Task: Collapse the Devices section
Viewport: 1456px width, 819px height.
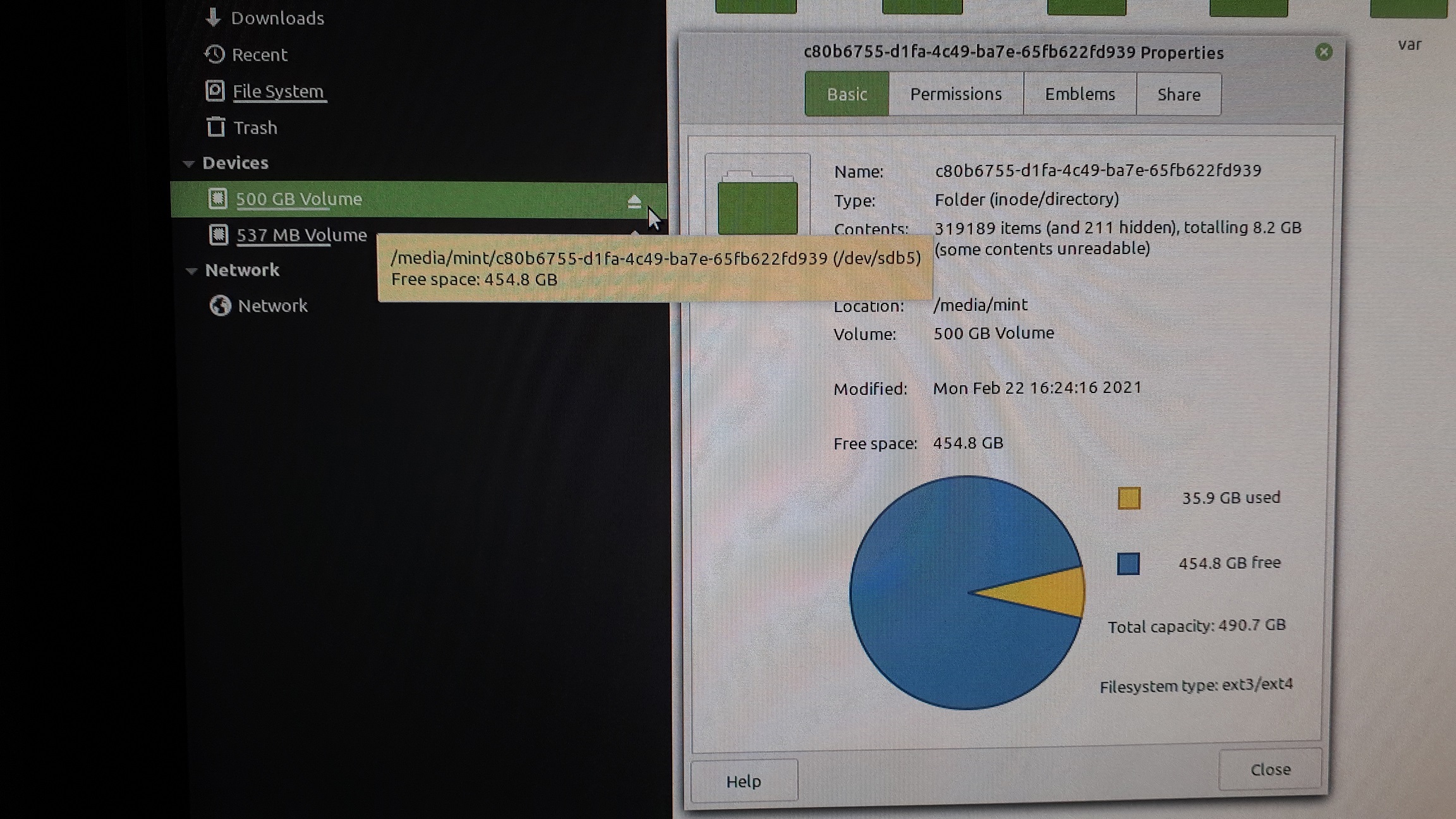Action: 188,164
